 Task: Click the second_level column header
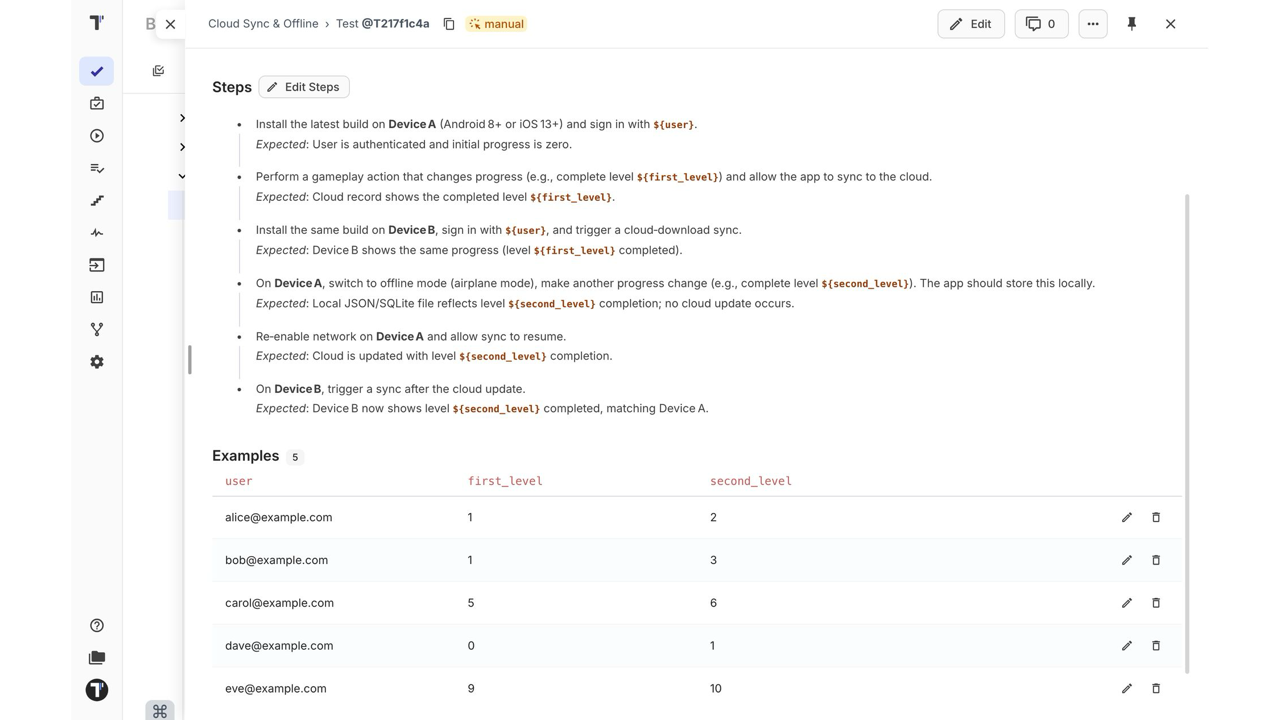(x=751, y=481)
